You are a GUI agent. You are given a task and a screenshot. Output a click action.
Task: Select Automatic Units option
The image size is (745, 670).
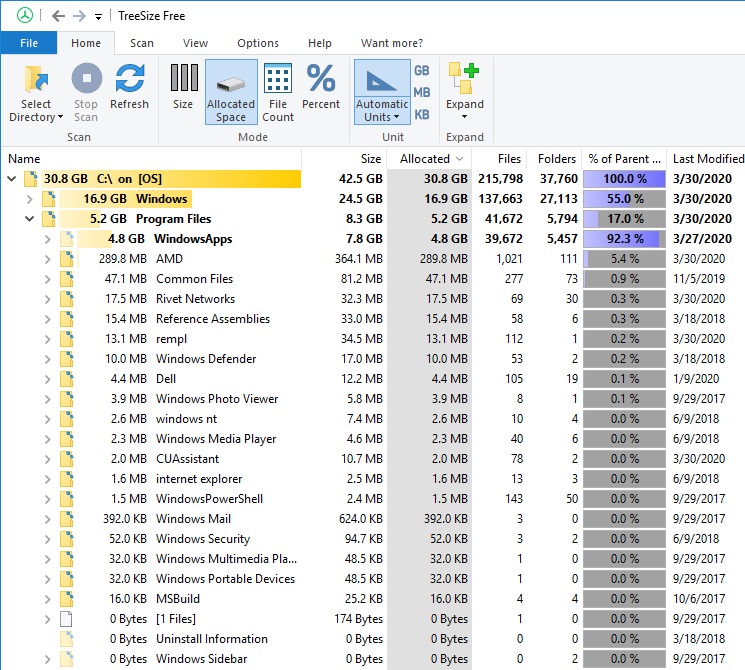point(382,92)
